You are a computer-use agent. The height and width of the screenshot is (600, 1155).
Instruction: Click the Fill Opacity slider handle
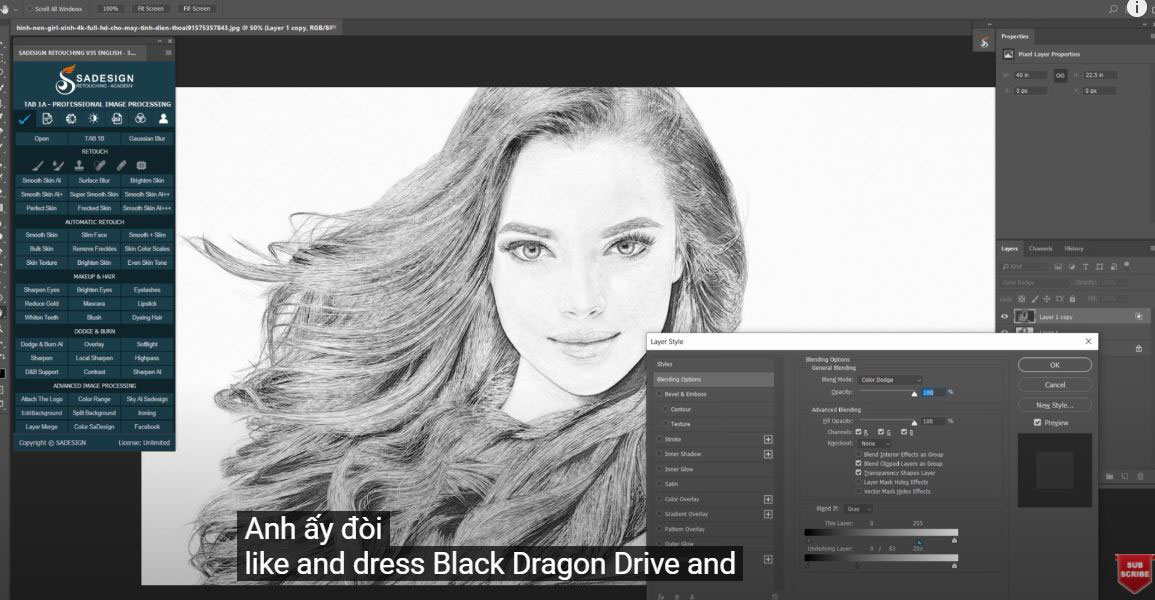914,423
